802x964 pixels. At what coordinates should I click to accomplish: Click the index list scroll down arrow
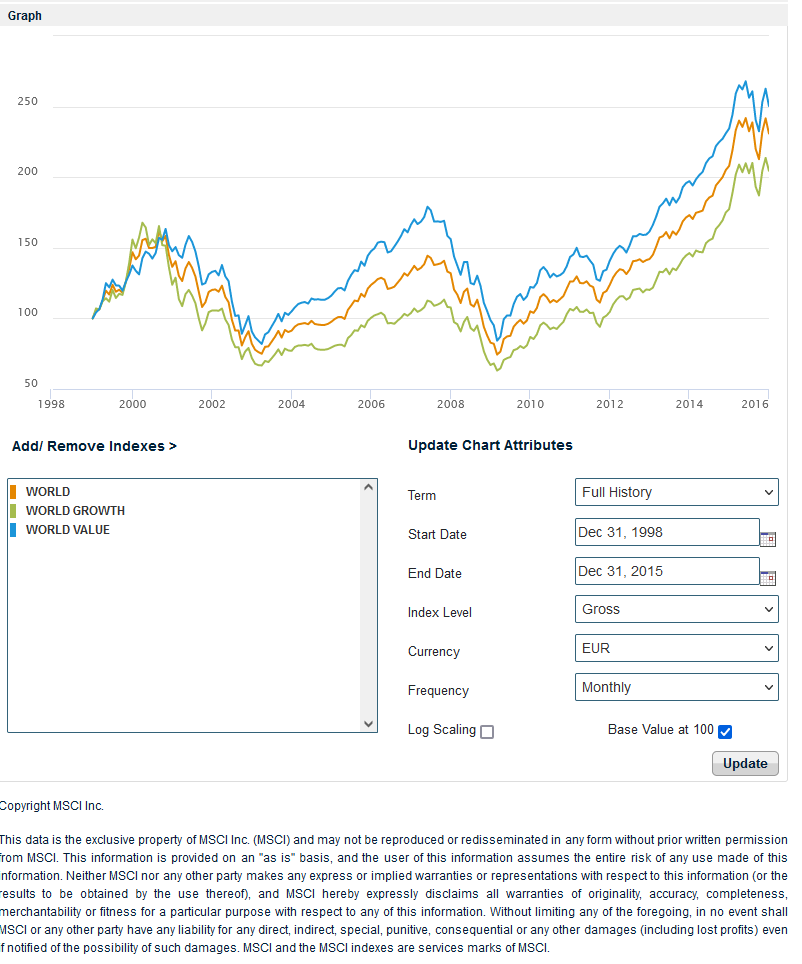tap(368, 723)
